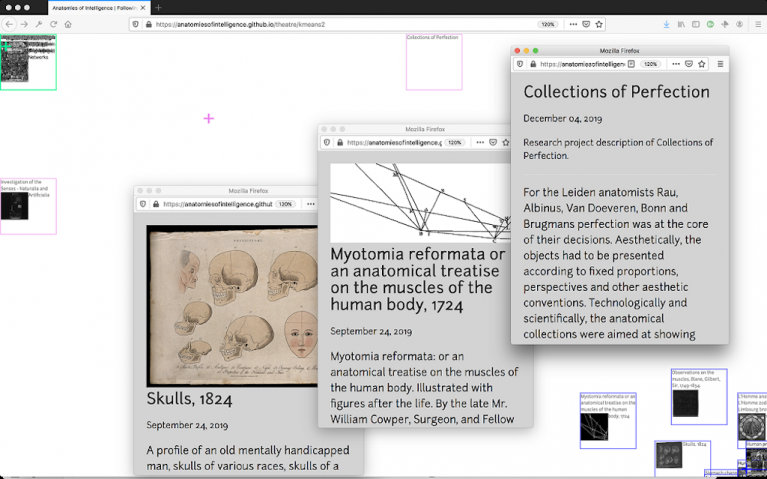
Task: Go to the home page using the house icon
Action: click(68, 24)
